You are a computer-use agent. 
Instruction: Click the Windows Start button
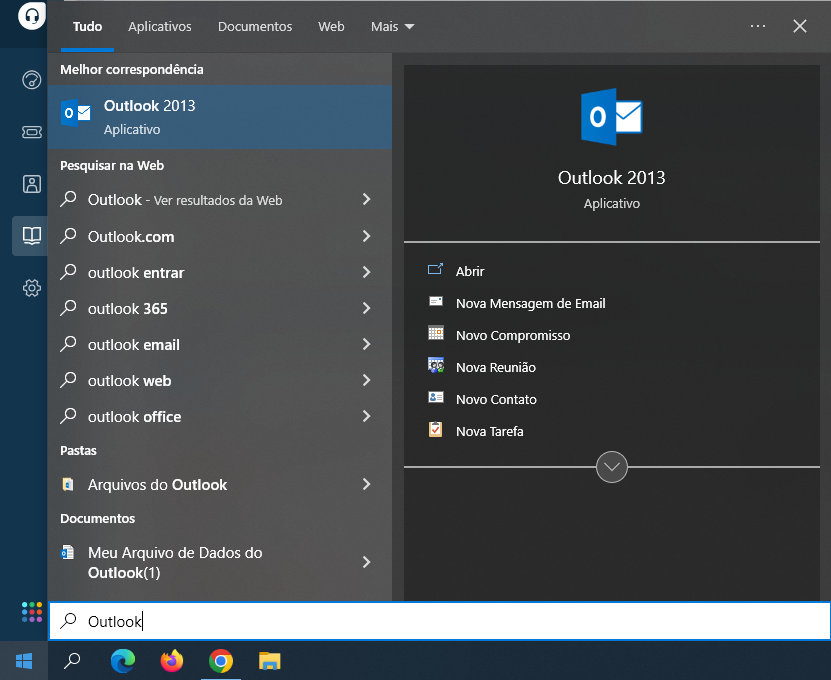click(x=24, y=661)
